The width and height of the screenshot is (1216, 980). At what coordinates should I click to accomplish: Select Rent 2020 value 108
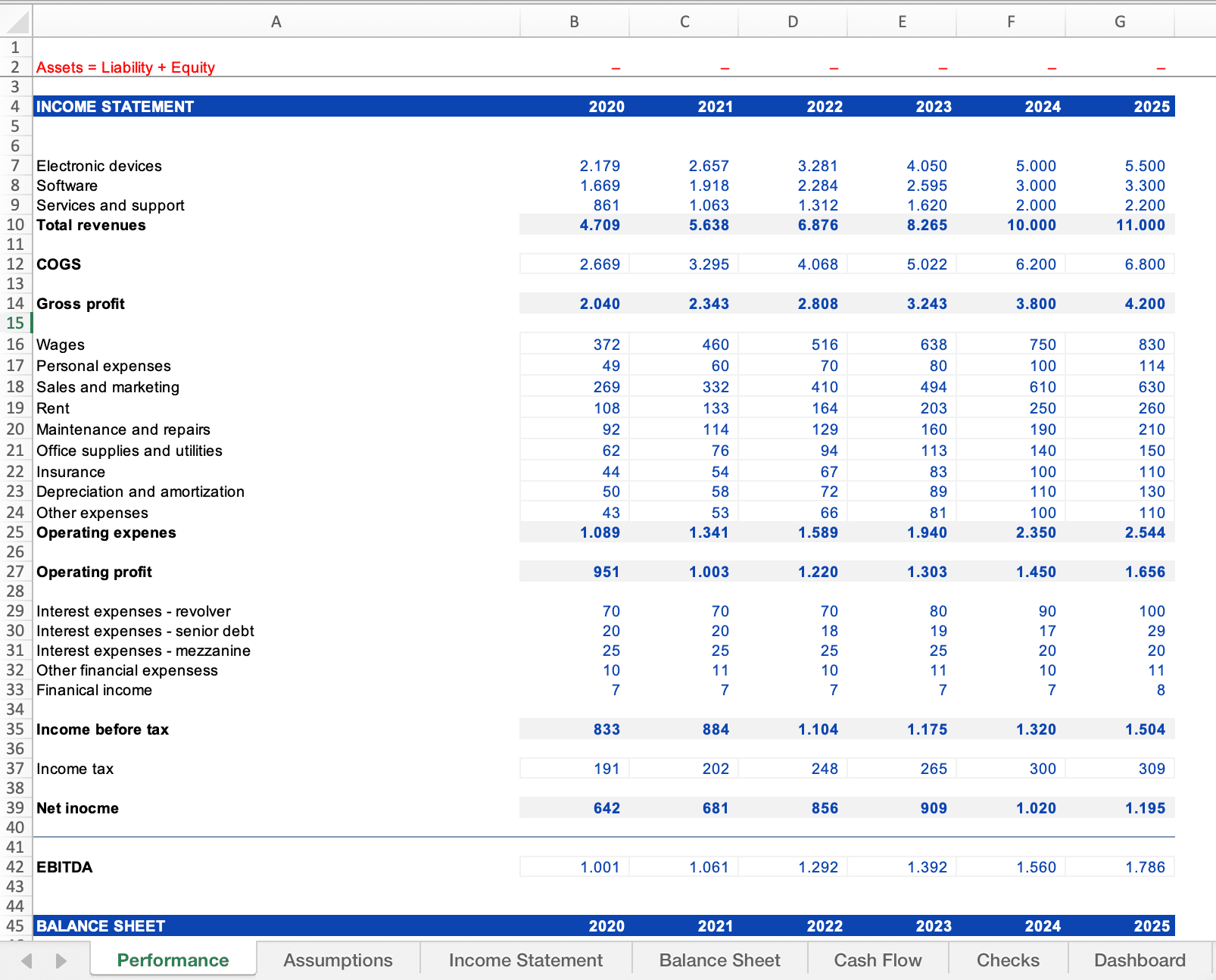tap(575, 408)
